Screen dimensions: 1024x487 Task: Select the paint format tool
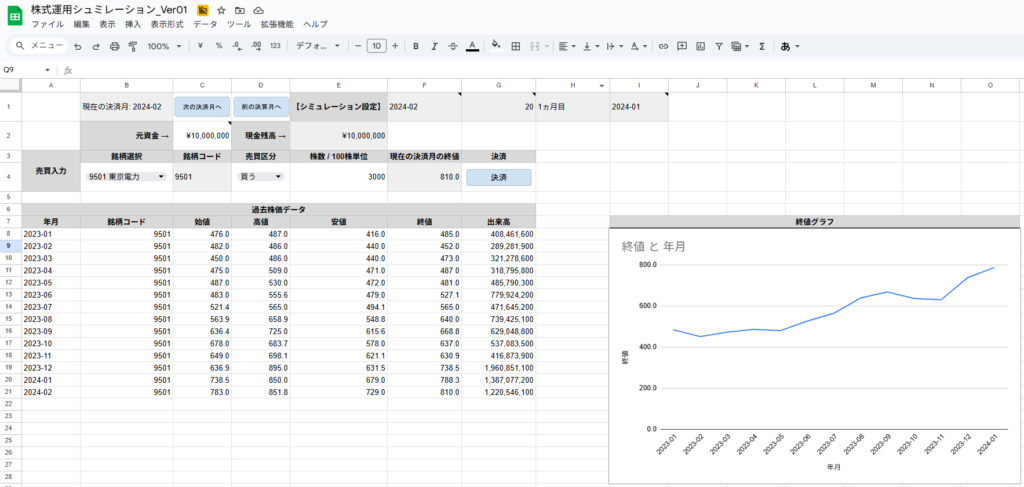[x=132, y=46]
